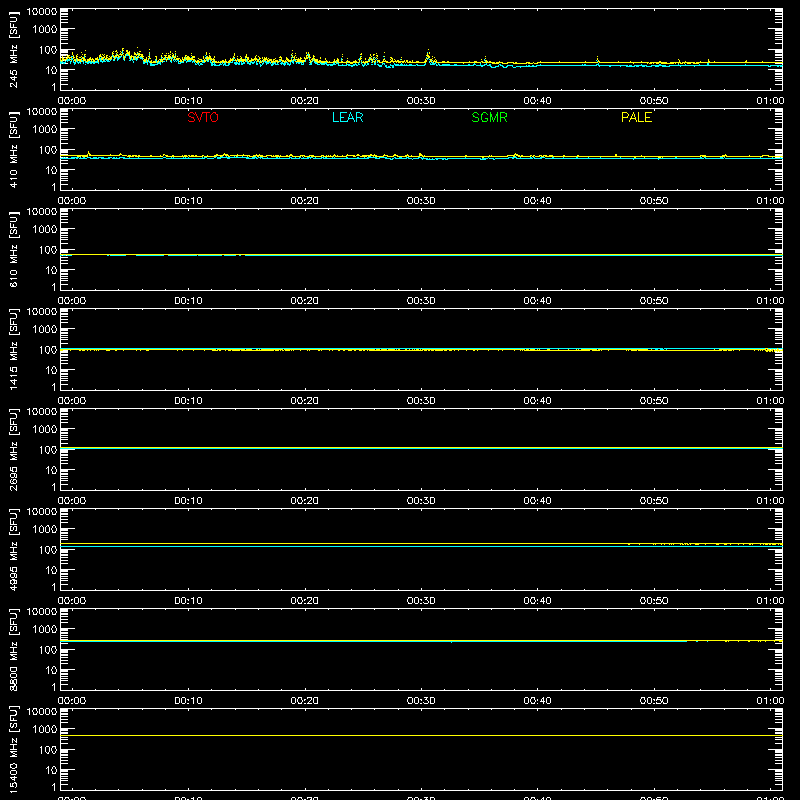Click the cyan LEAR station label
This screenshot has height=800, width=800.
click(347, 117)
